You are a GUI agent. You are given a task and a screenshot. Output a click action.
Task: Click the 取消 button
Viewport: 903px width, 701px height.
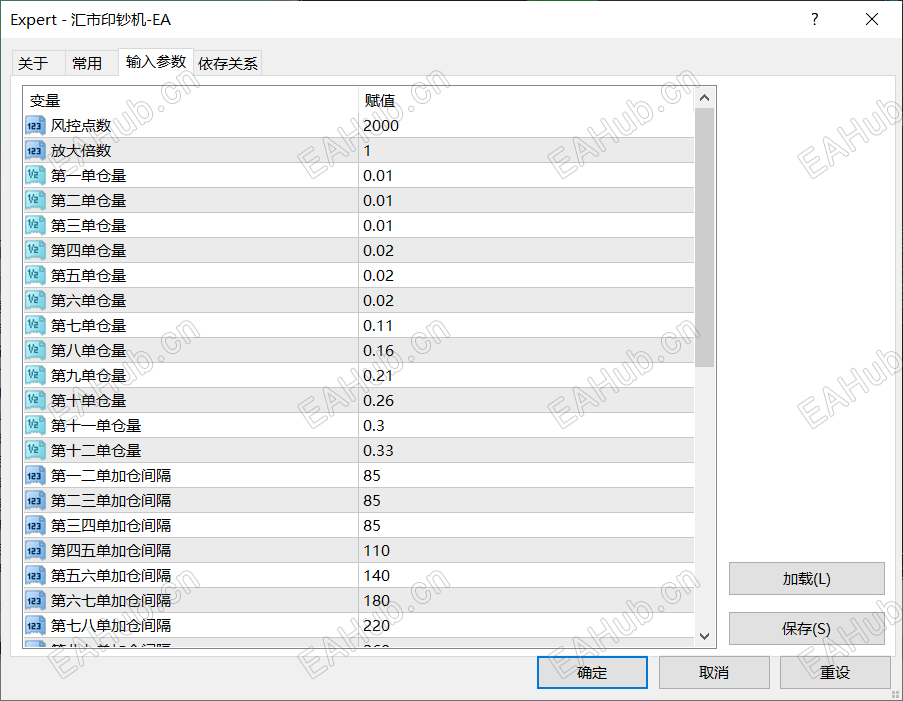714,672
